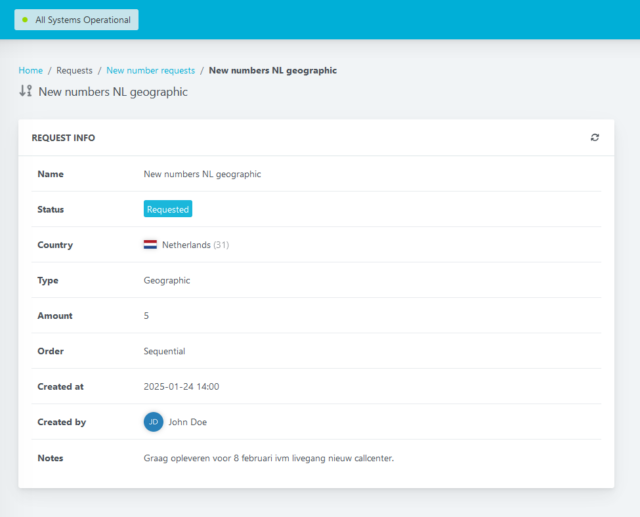Select the Name field value text
The height and width of the screenshot is (517, 640).
202,174
